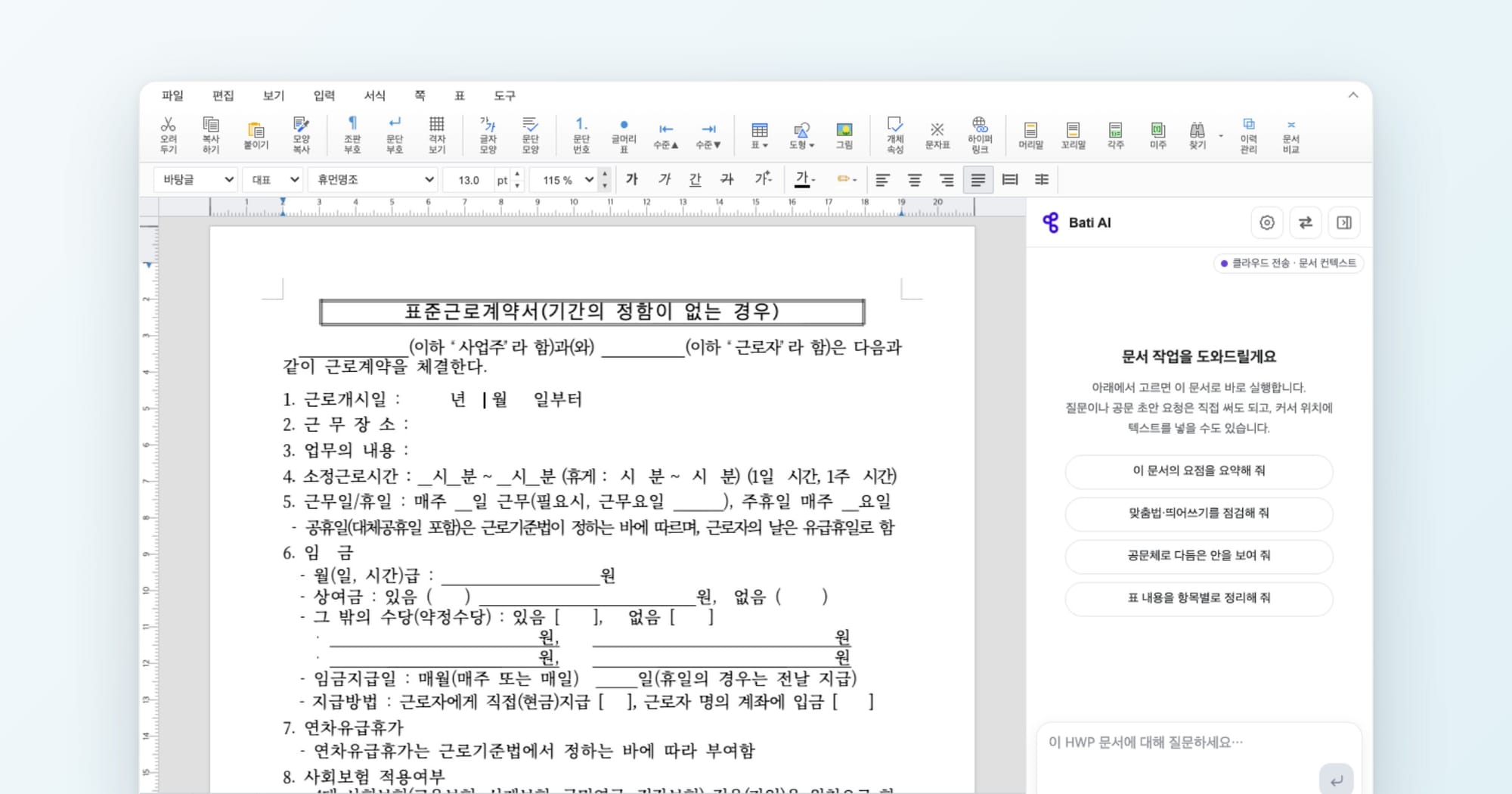
Task: Apply 글머리표 bullet list
Action: 624,135
